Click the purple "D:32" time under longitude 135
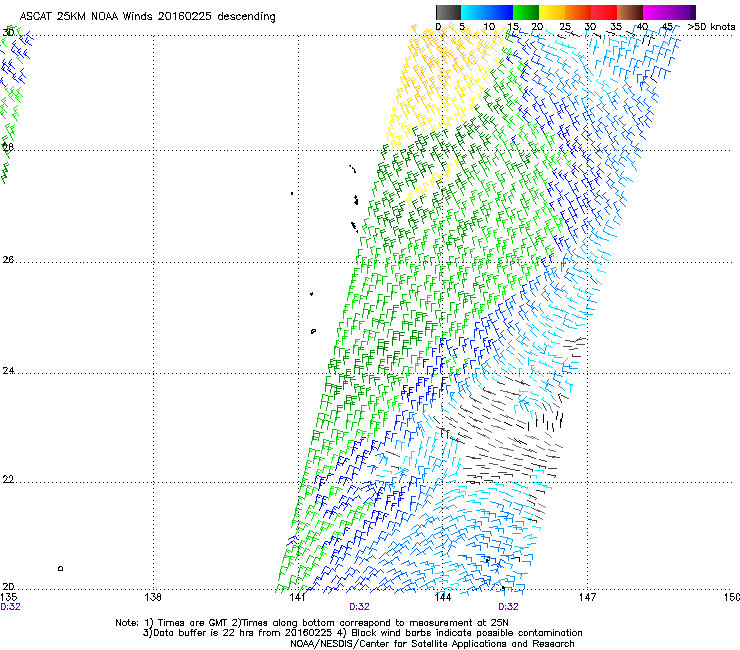This screenshot has height=650, width=740. coord(10,607)
